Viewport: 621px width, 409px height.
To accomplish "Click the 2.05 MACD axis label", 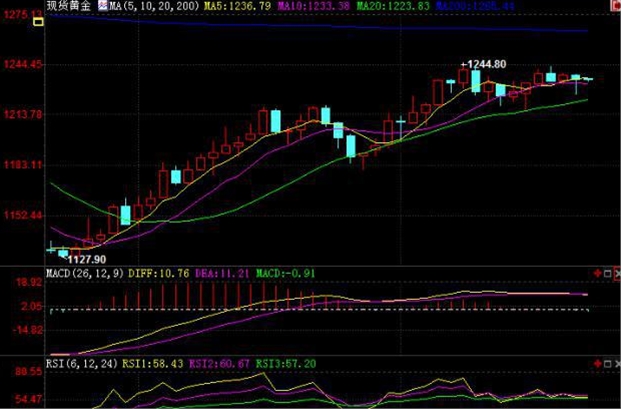I will pyautogui.click(x=31, y=306).
